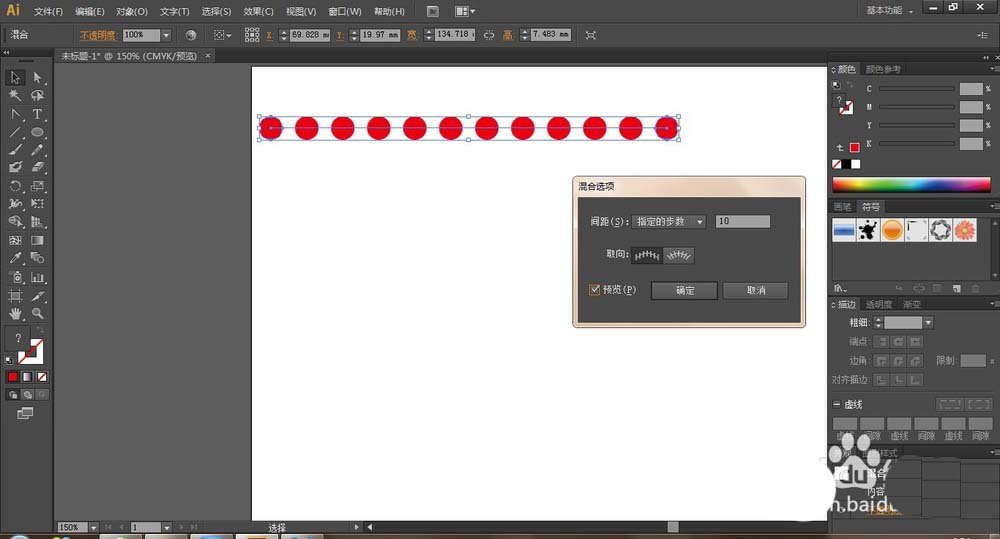
Task: Click the 不透明度 opacity link
Action: coord(98,35)
